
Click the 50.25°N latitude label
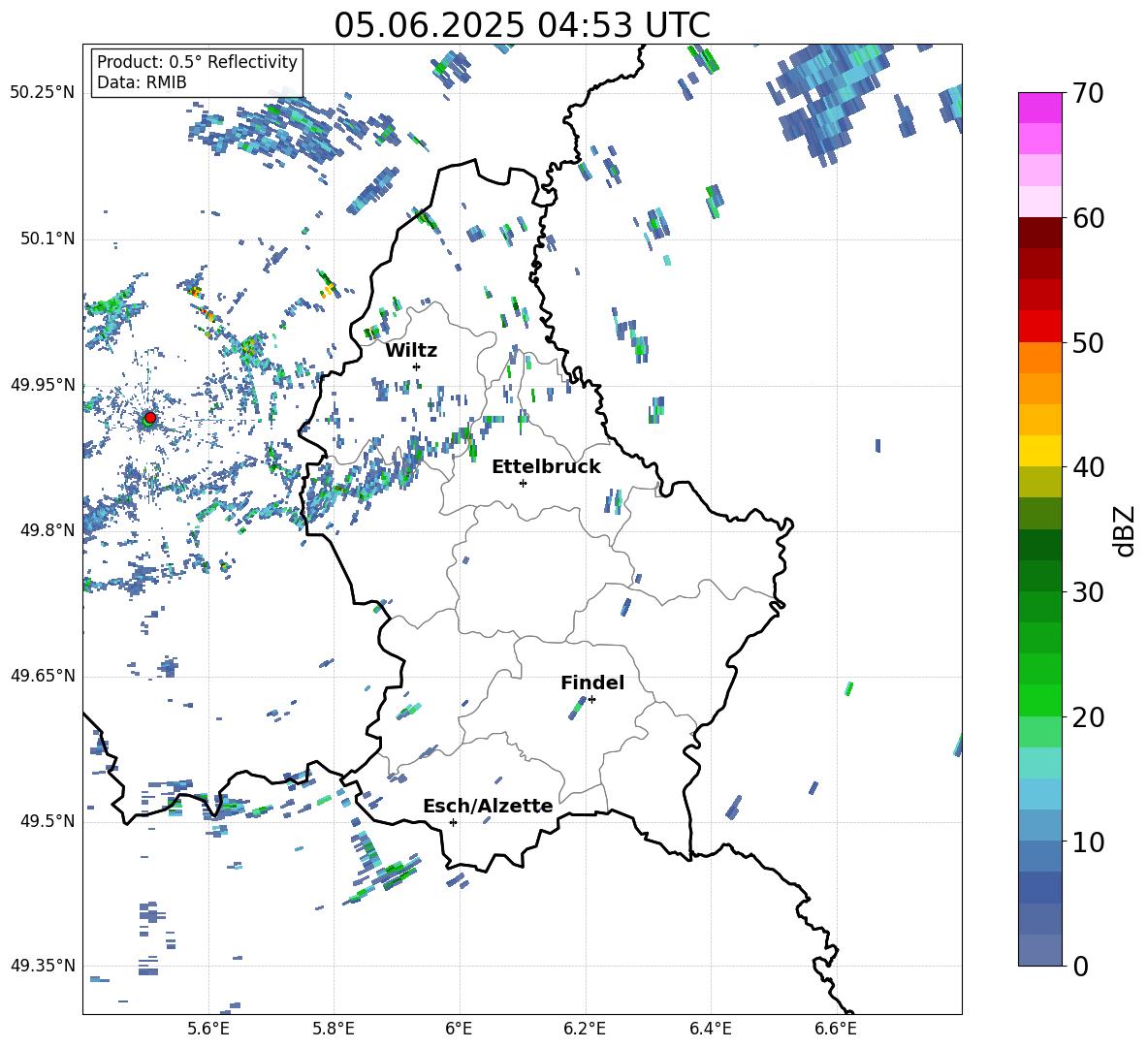pyautogui.click(x=43, y=93)
